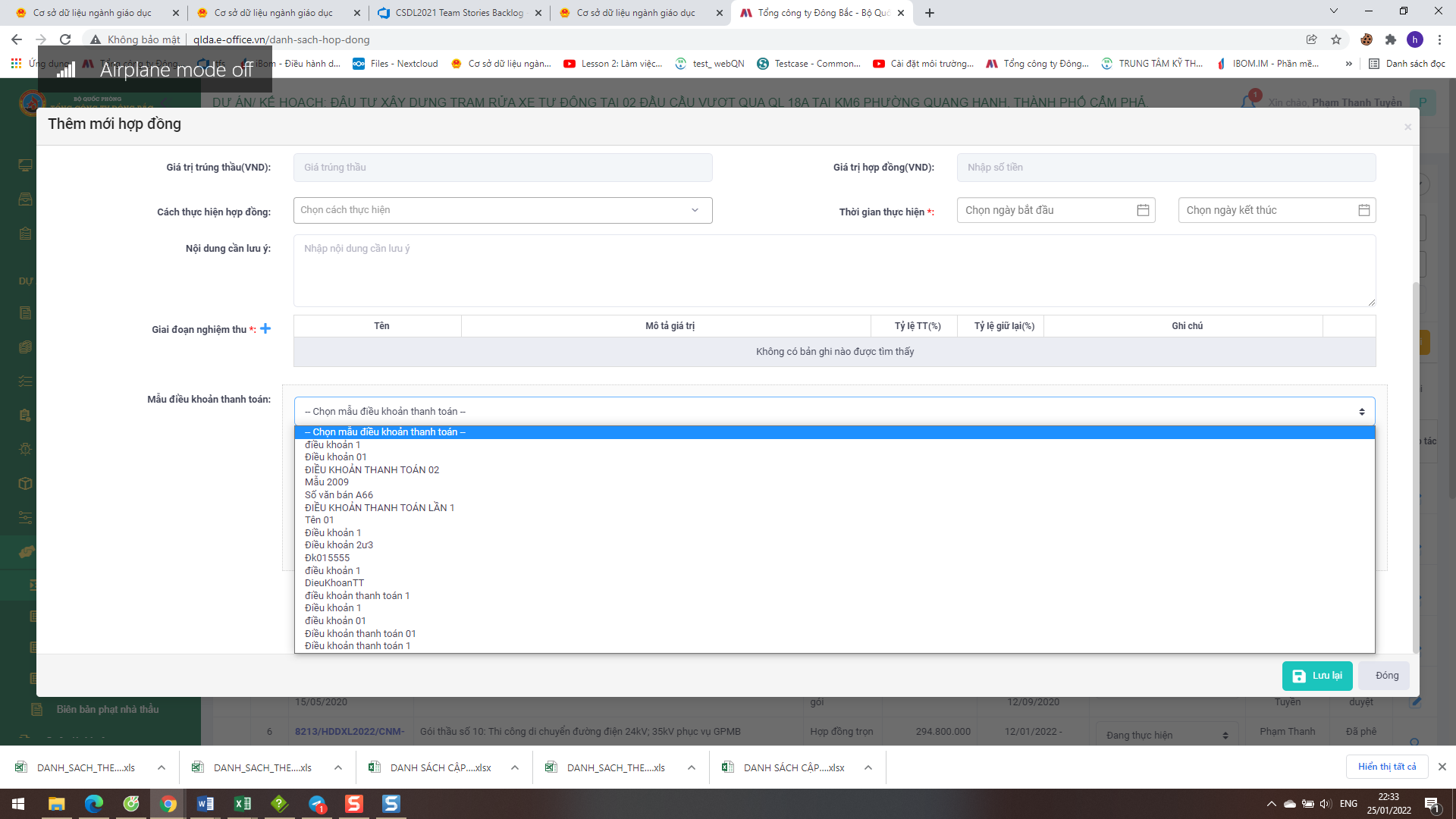Click the Nhập nội dung cần lưu ý textarea
The image size is (1456, 819).
(x=834, y=270)
